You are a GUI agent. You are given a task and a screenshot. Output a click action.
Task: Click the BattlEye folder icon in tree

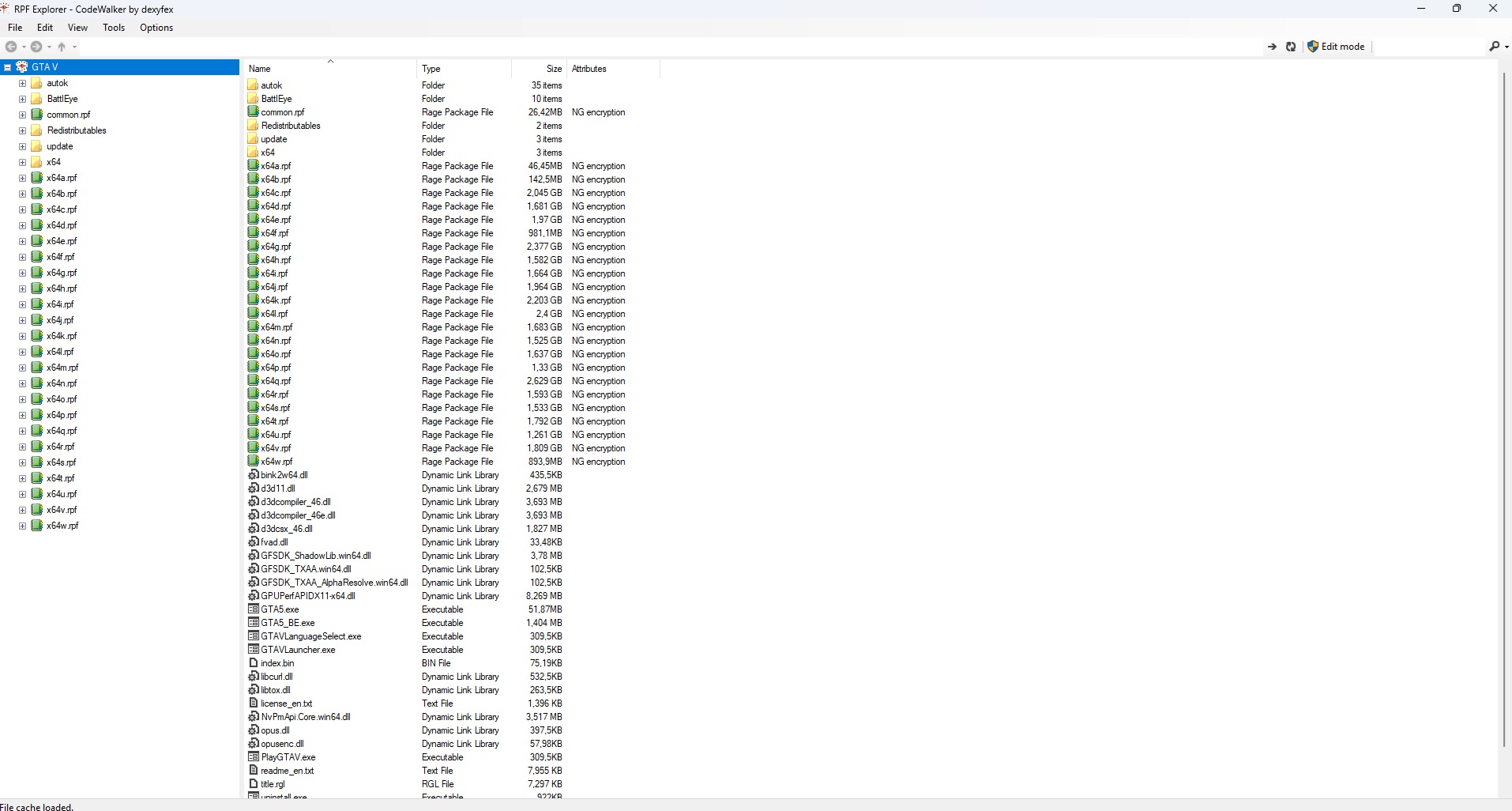pyautogui.click(x=36, y=99)
